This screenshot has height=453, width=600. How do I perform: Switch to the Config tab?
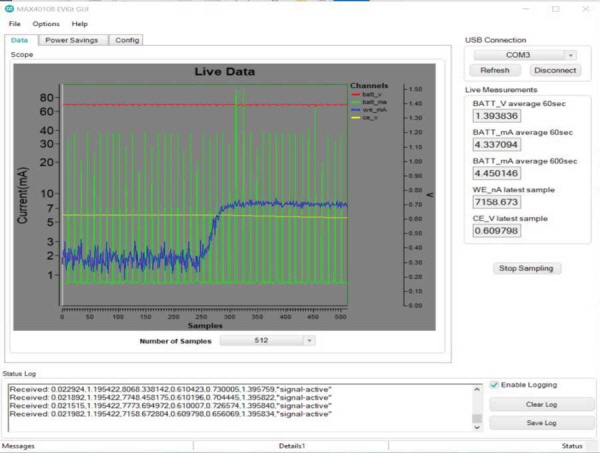click(127, 40)
